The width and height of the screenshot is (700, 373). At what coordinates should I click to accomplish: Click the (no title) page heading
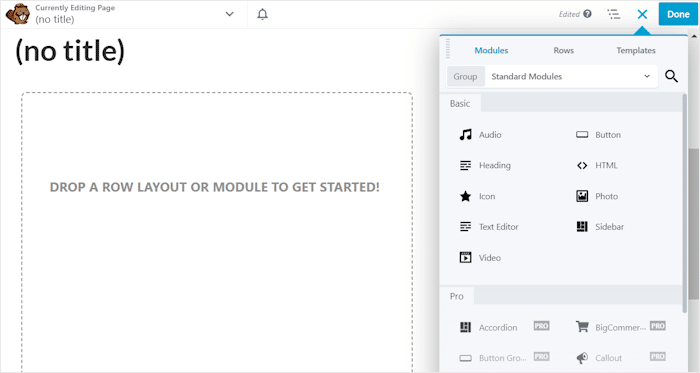coord(70,51)
